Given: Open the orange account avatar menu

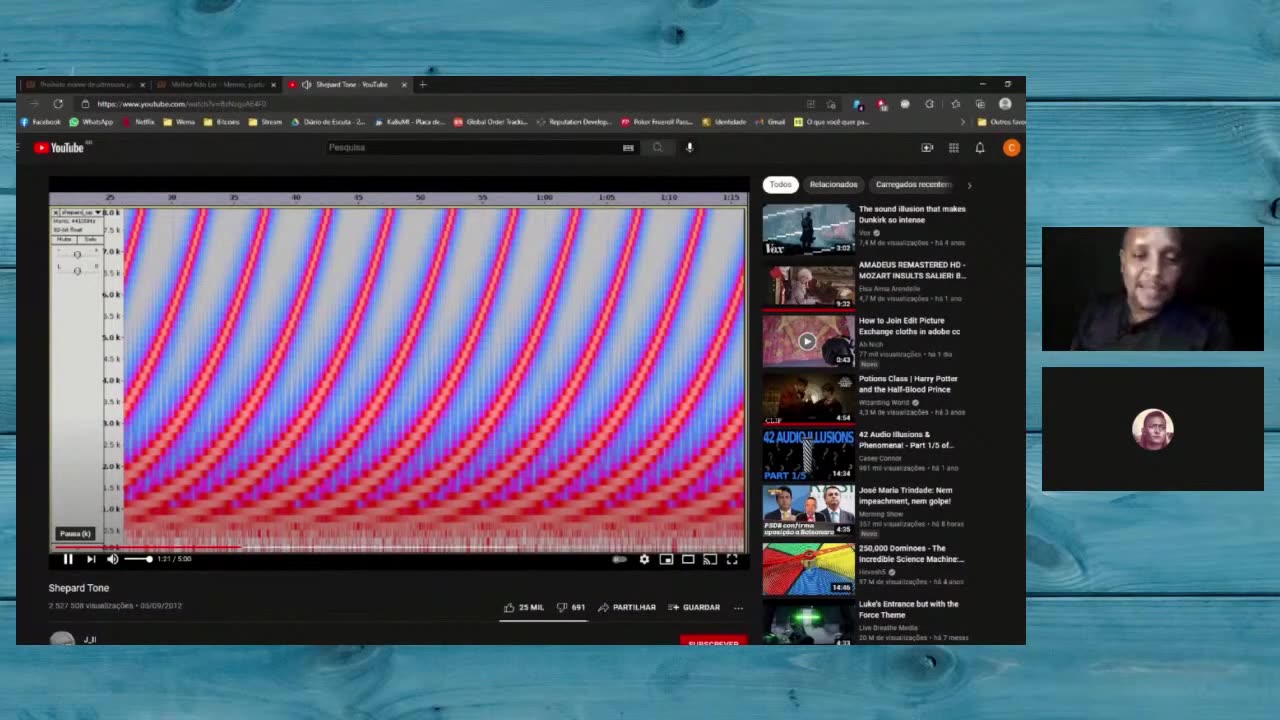Looking at the screenshot, I should click(x=1011, y=148).
